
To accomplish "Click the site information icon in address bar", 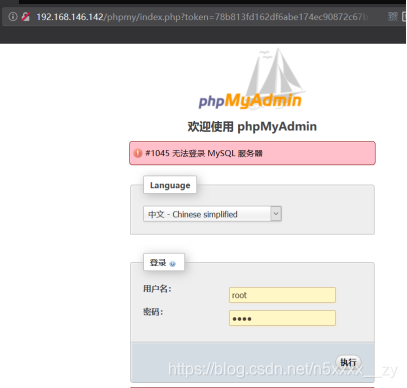I will [13, 16].
